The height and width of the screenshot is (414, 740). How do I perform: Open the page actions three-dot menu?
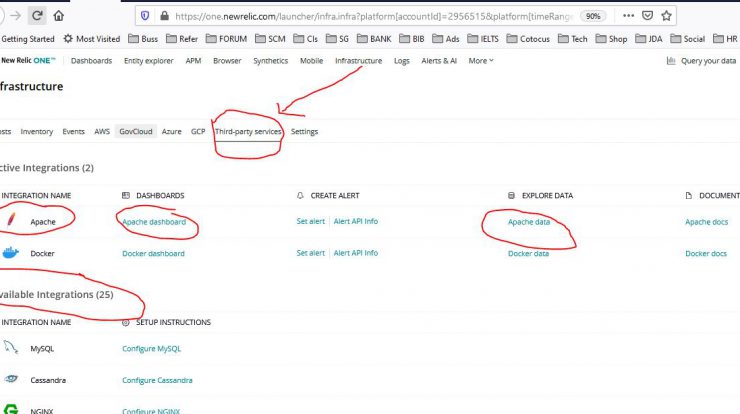pos(628,16)
